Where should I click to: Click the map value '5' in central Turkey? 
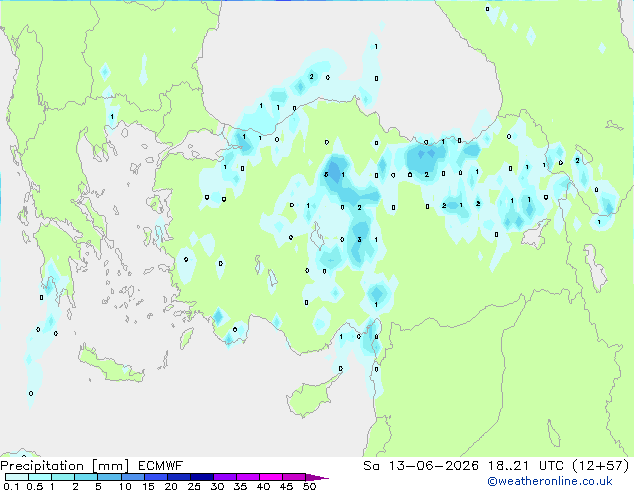point(326,175)
